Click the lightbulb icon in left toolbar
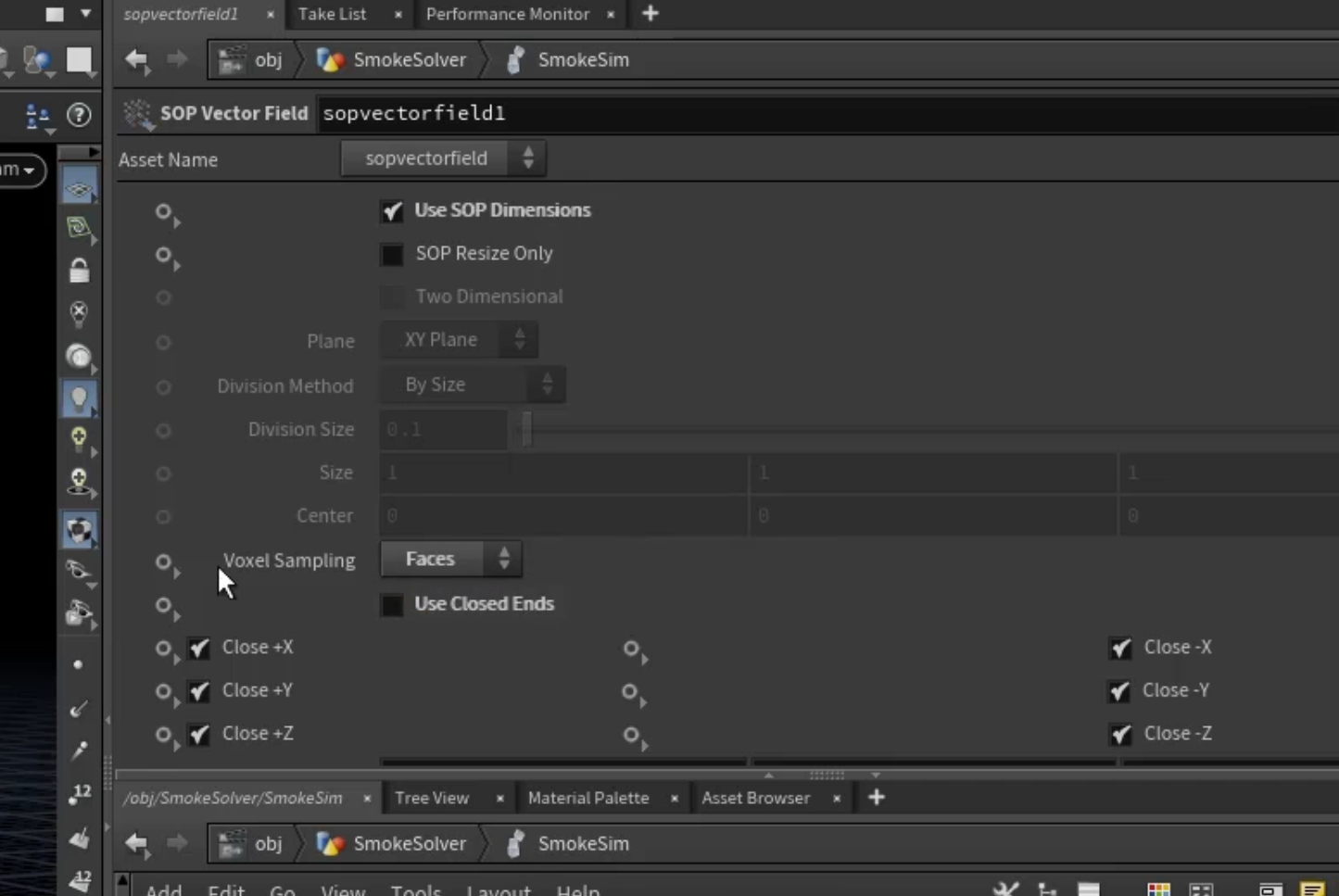 click(x=79, y=399)
